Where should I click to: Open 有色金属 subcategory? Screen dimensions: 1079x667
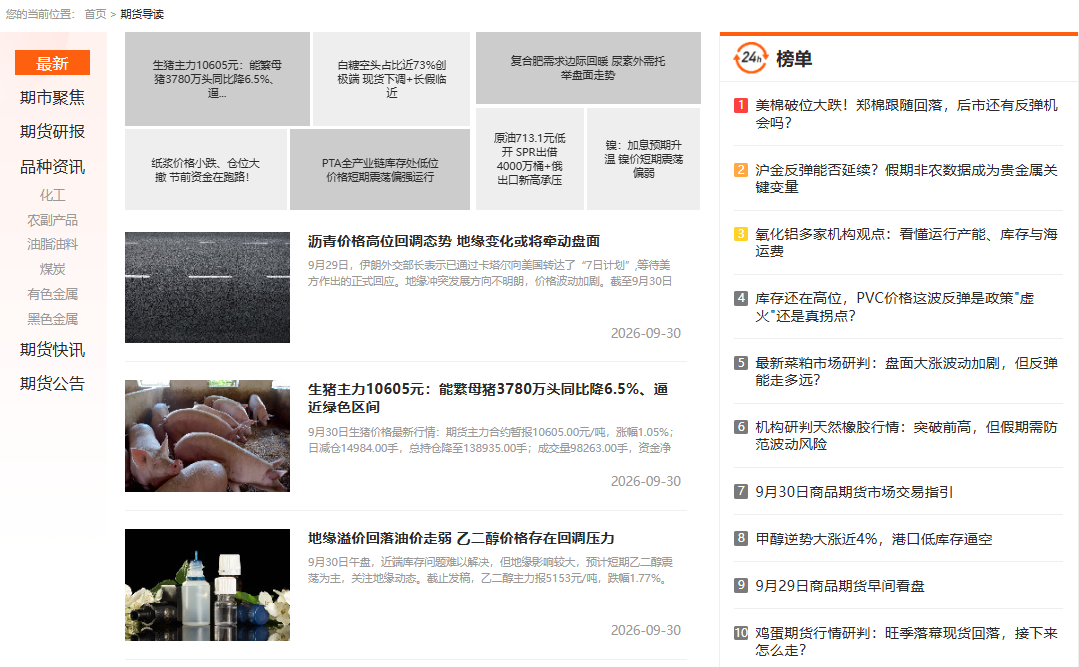point(52,295)
